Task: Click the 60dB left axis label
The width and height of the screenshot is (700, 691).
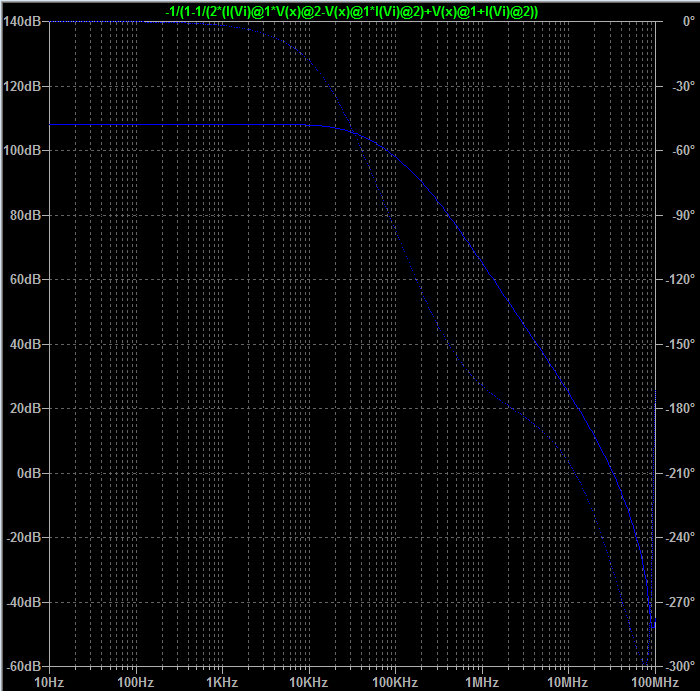Action: click(x=25, y=279)
